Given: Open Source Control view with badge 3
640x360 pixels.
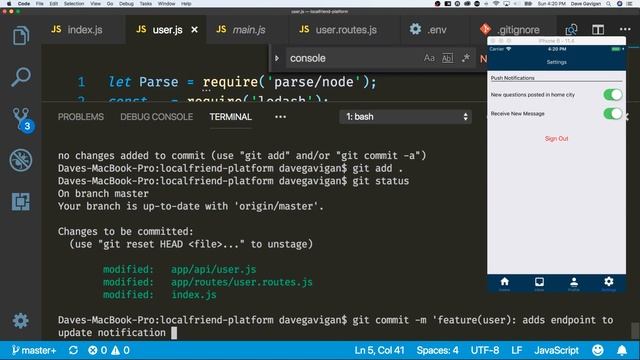Looking at the screenshot, I should (x=21, y=120).
